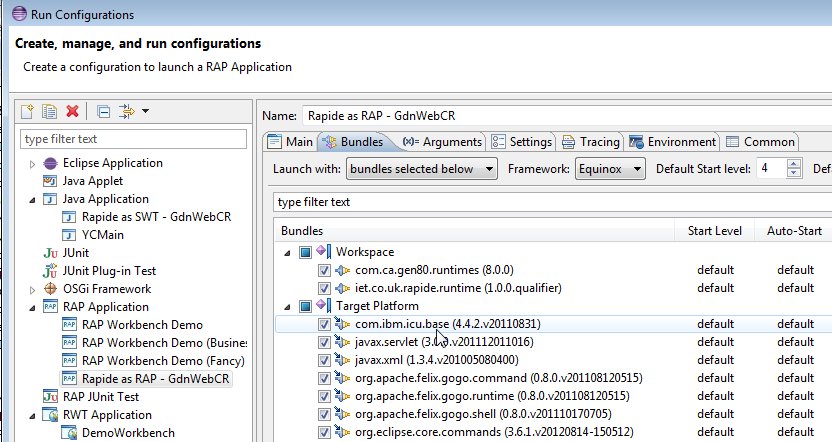The height and width of the screenshot is (442, 832).
Task: Click the new launch configuration icon
Action: (28, 111)
